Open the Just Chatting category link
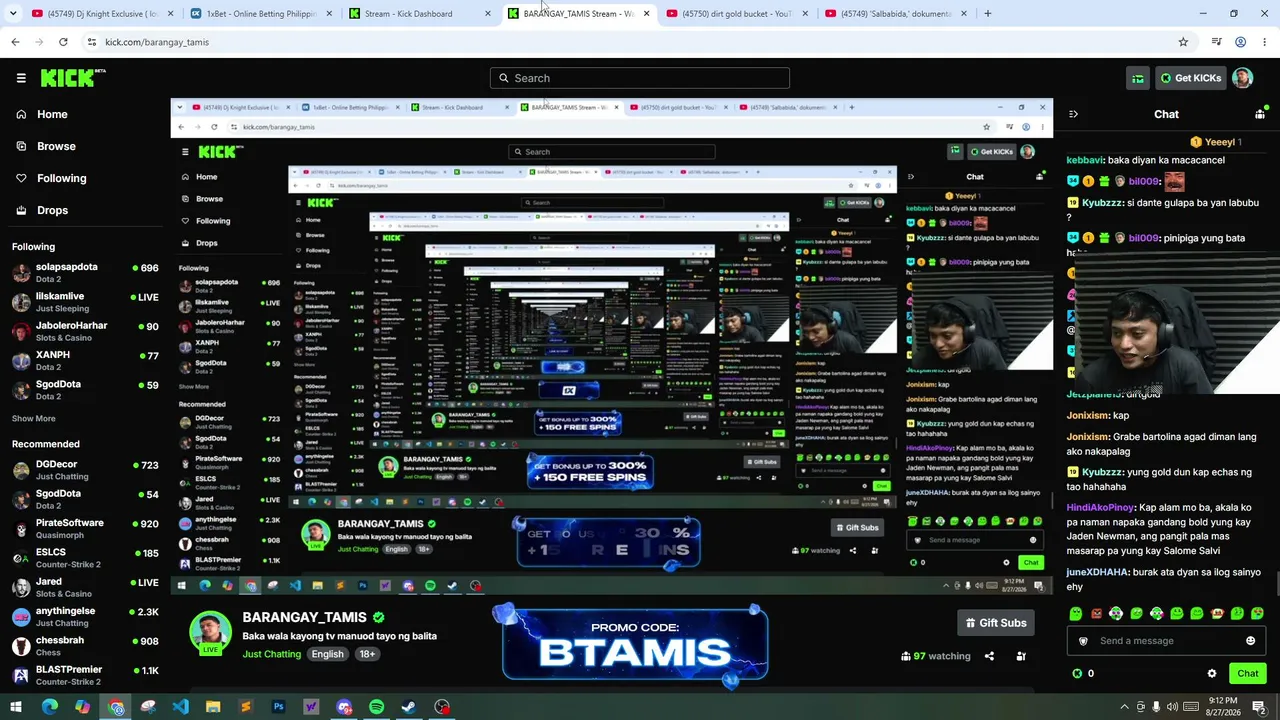 pyautogui.click(x=271, y=654)
